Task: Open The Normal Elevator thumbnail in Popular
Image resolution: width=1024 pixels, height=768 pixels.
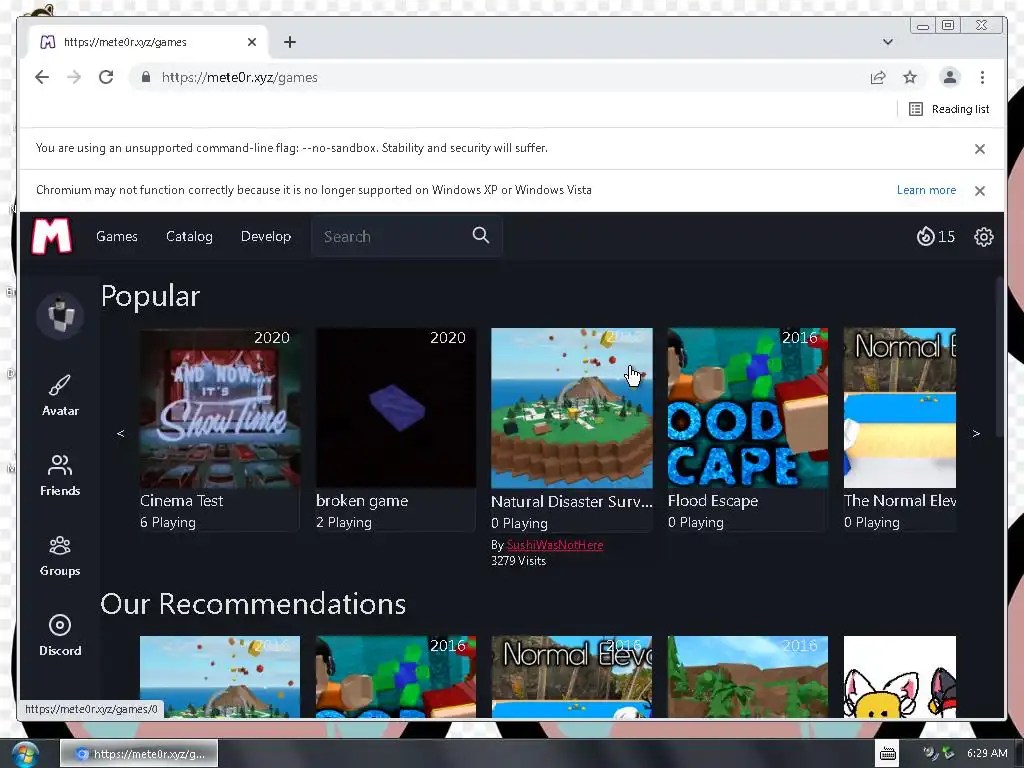Action: coord(900,408)
